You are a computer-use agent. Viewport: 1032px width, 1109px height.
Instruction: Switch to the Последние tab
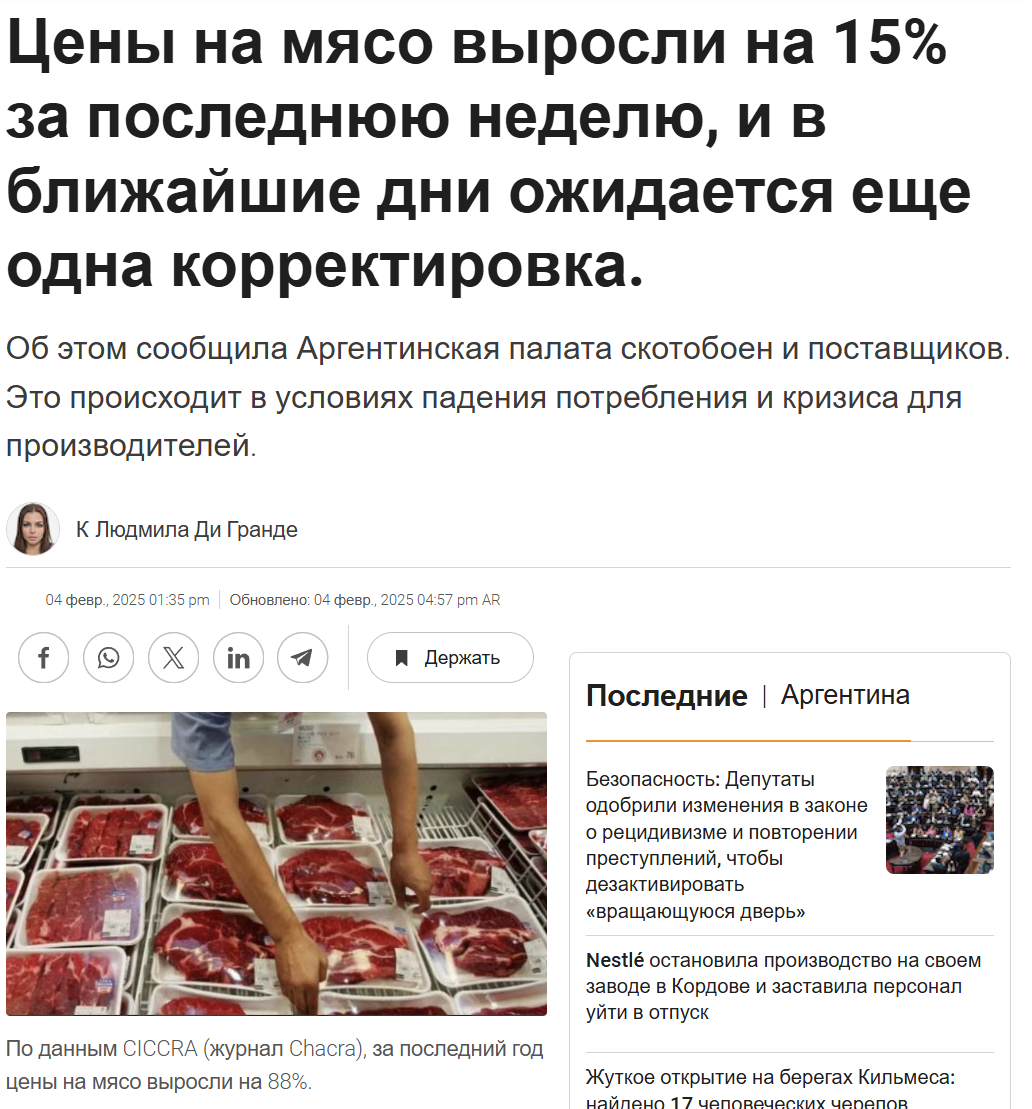tap(666, 696)
